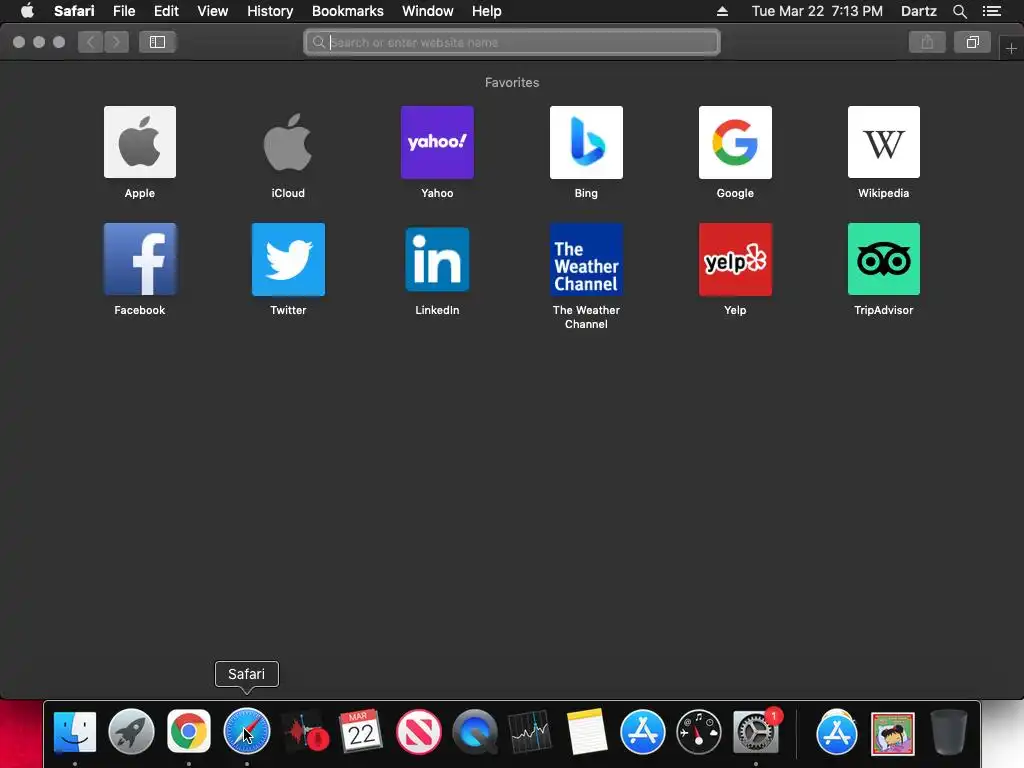This screenshot has width=1024, height=768.
Task: Open the Yahoo favorite
Action: coord(437,142)
